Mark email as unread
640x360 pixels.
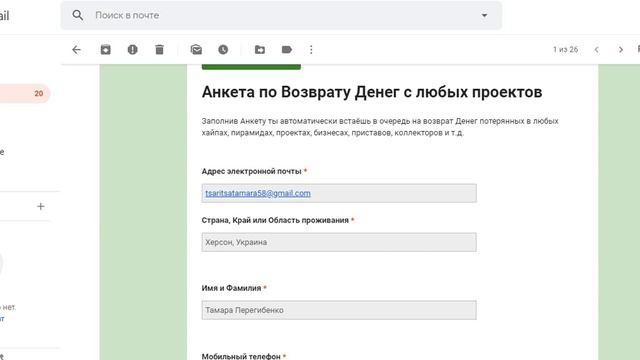pos(196,50)
